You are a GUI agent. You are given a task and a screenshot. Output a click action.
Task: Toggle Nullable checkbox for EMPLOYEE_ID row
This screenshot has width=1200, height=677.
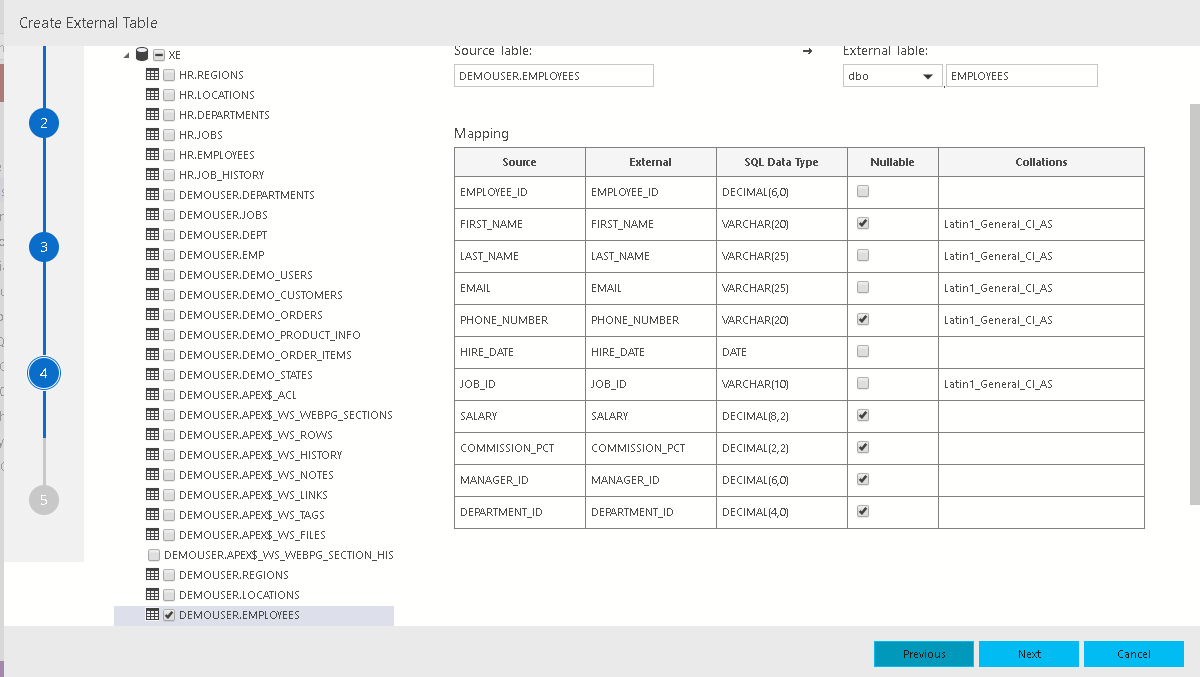tap(863, 191)
